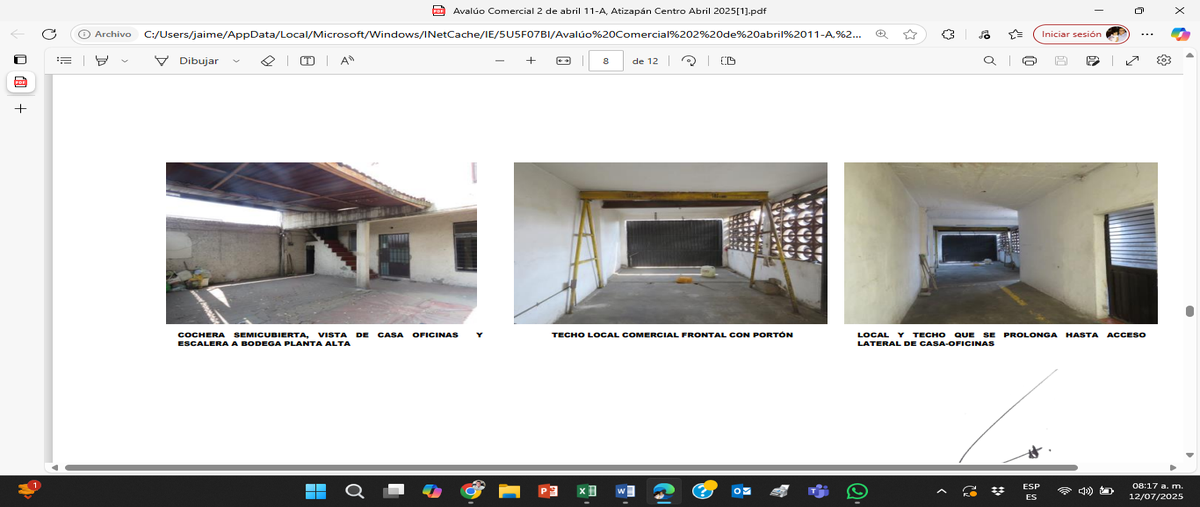Open the Windows Start menu

point(316,491)
